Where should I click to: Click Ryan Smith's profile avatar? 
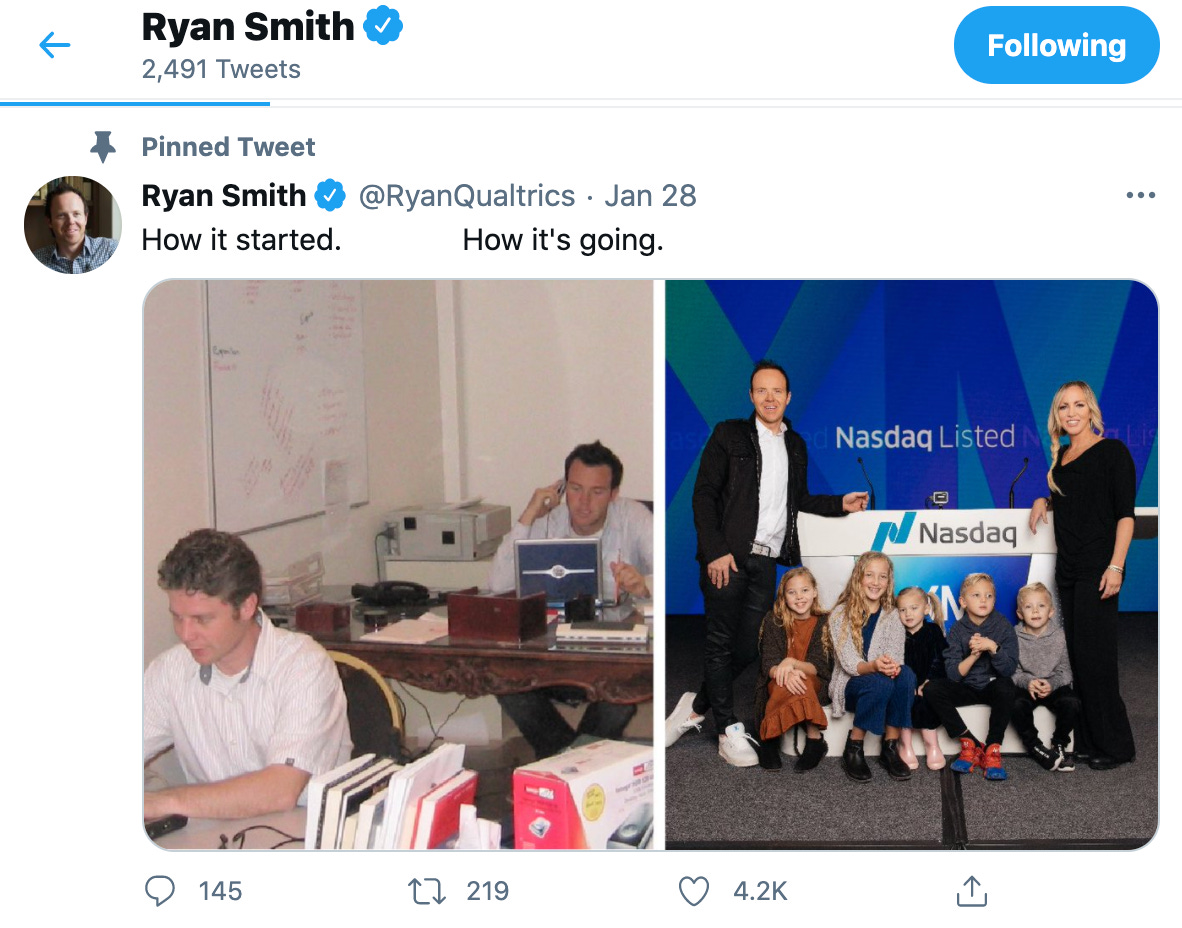72,225
